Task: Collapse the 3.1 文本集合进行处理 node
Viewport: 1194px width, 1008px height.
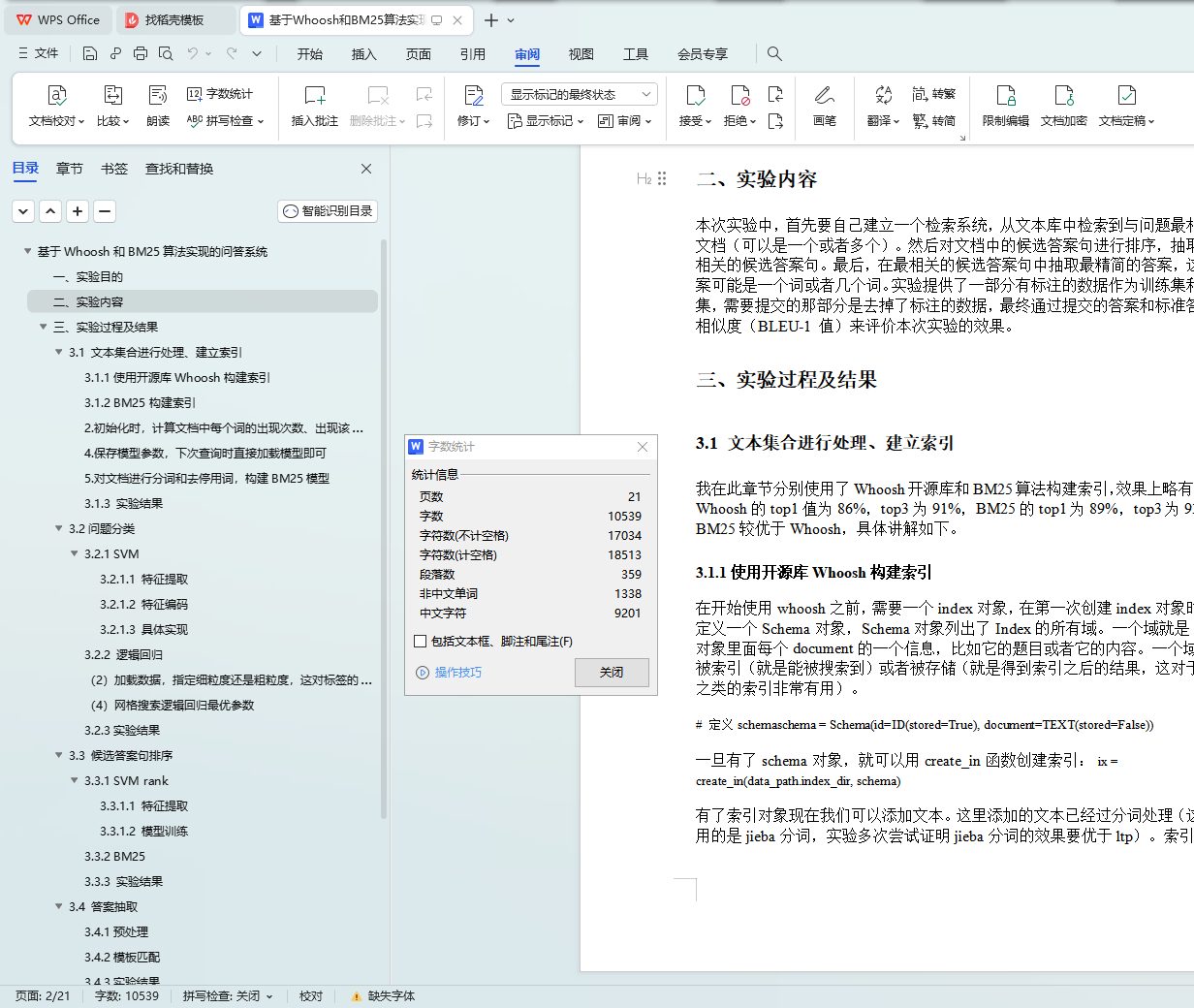Action: [x=59, y=352]
